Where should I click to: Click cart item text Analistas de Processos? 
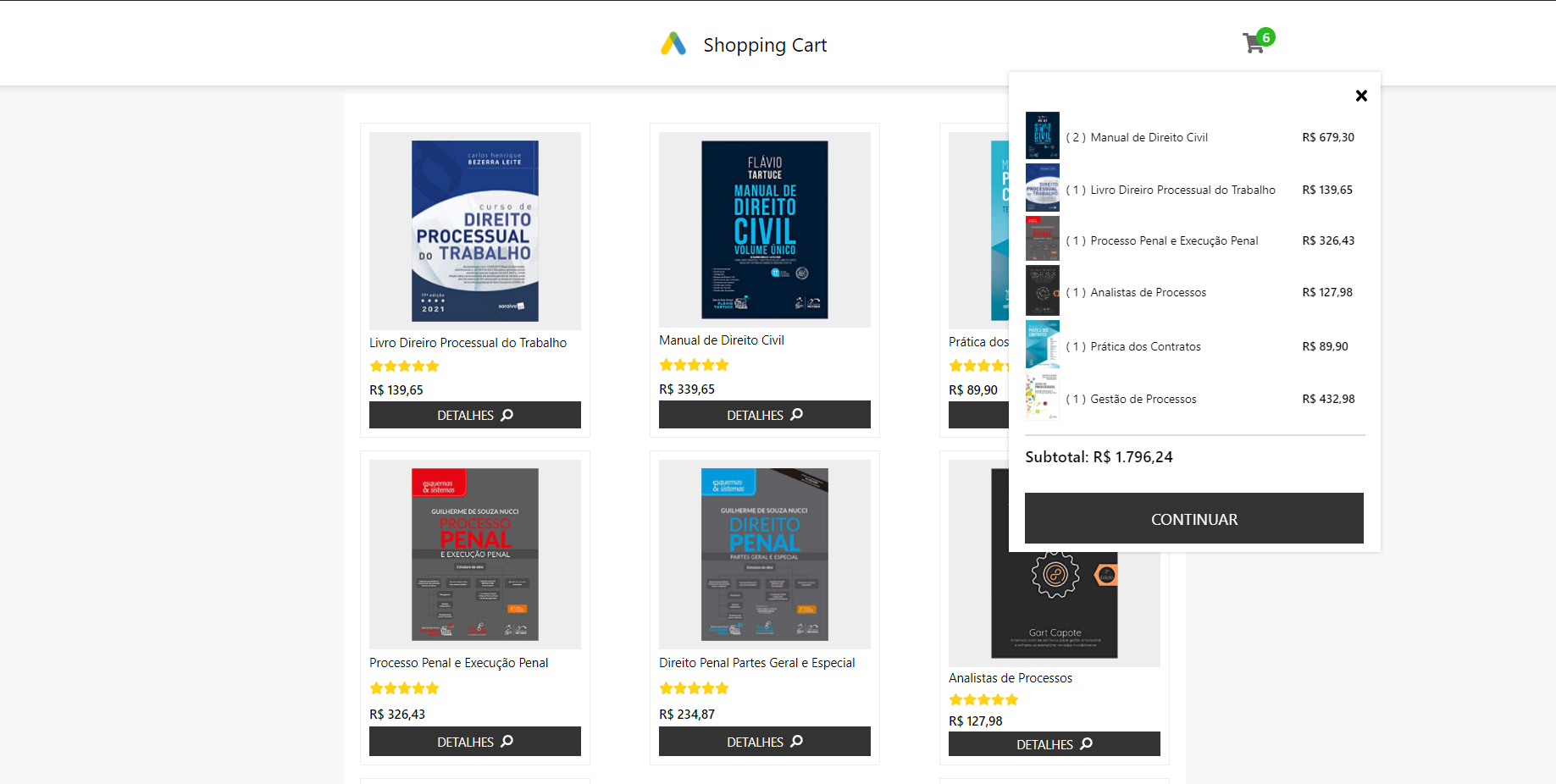1149,292
